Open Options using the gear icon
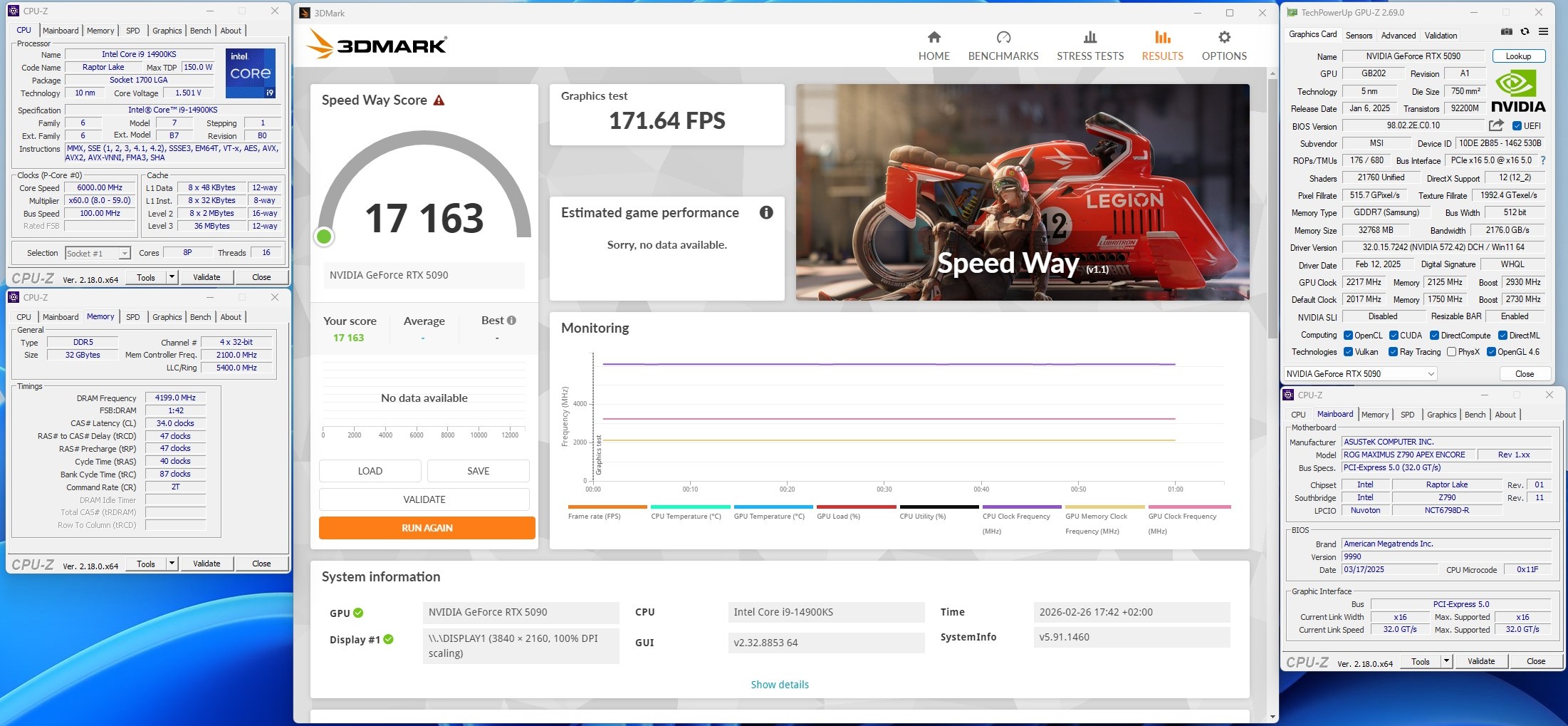The image size is (1568, 726). pos(1224,38)
